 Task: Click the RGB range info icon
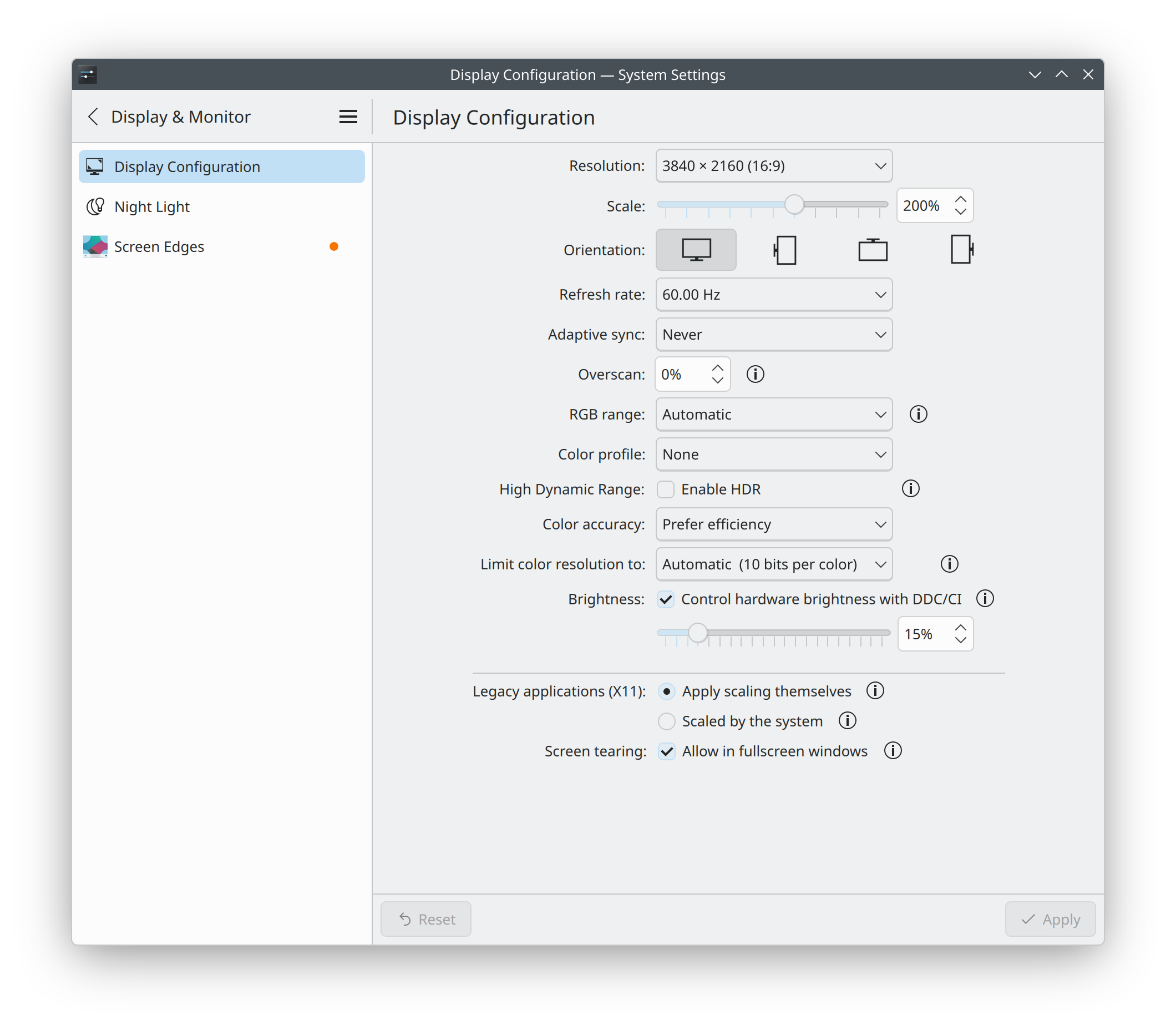(918, 414)
